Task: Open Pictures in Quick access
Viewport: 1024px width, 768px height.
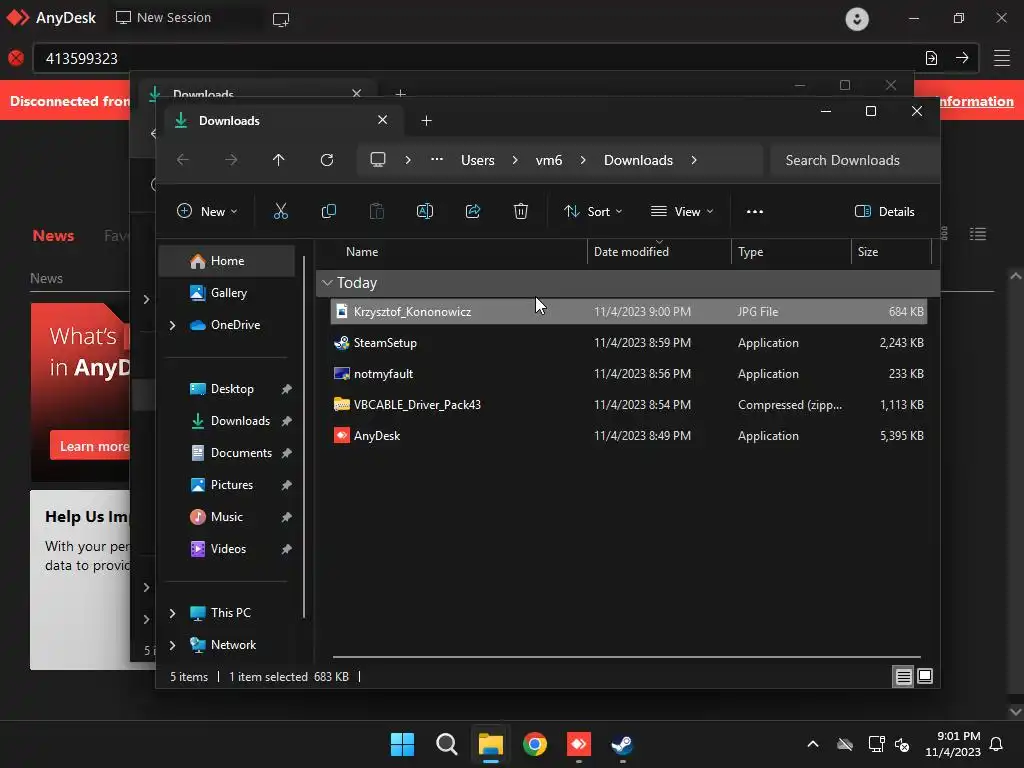Action: 232,485
